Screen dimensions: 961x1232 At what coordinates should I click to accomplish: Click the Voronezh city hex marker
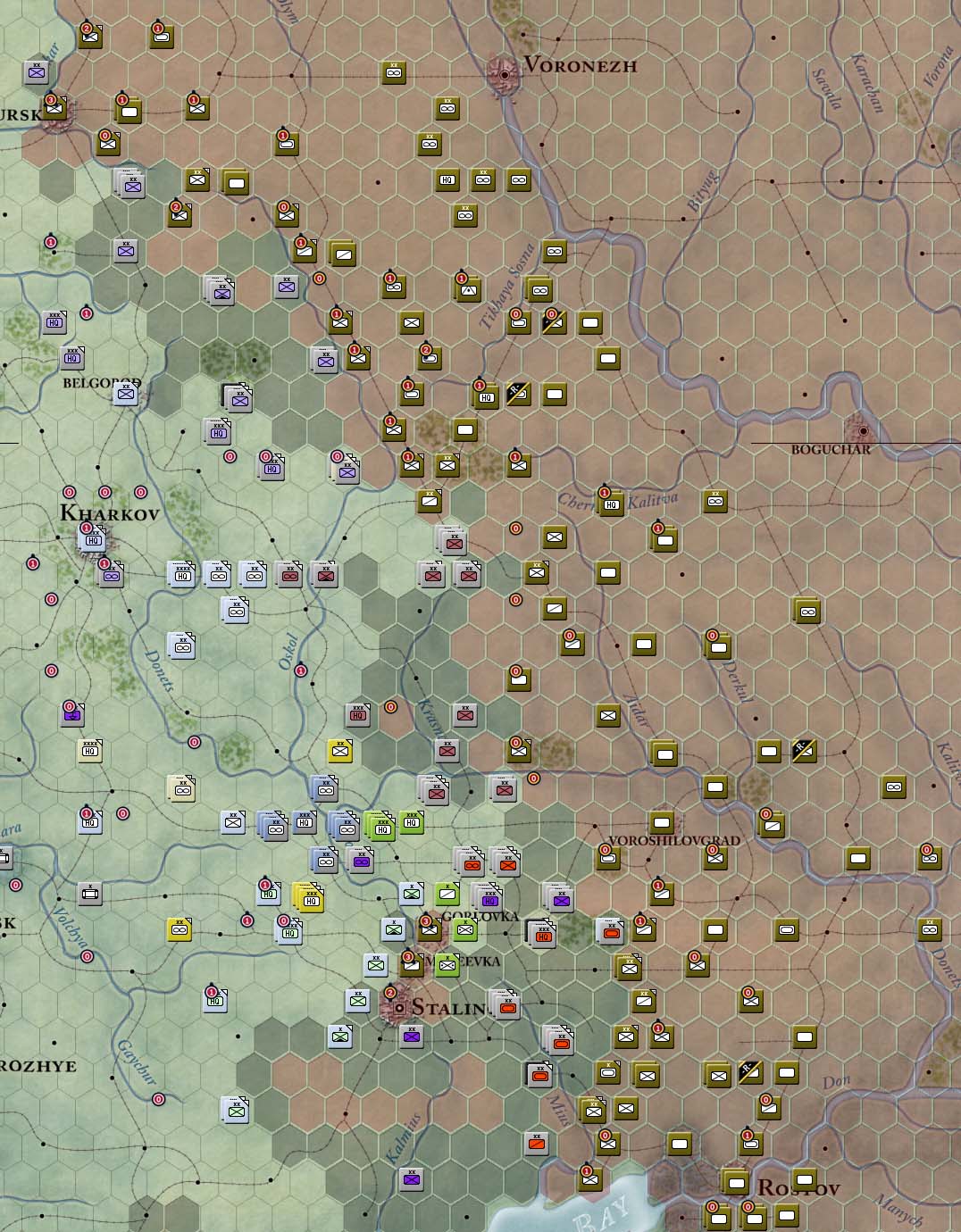click(504, 75)
